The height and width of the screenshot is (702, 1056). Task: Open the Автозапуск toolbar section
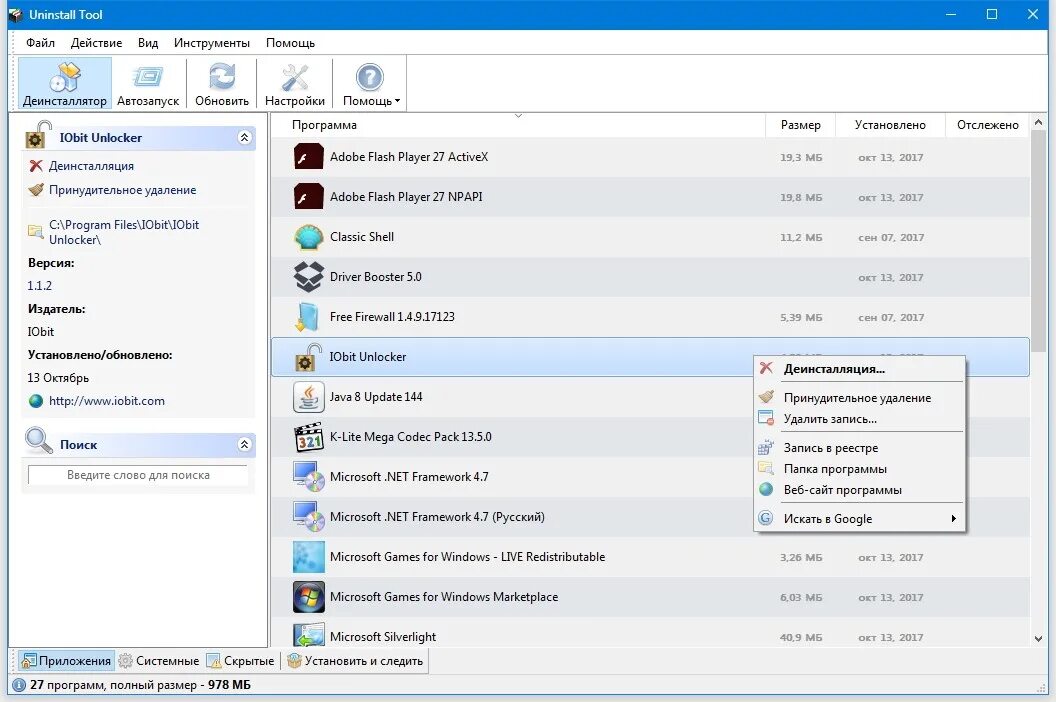coord(147,84)
